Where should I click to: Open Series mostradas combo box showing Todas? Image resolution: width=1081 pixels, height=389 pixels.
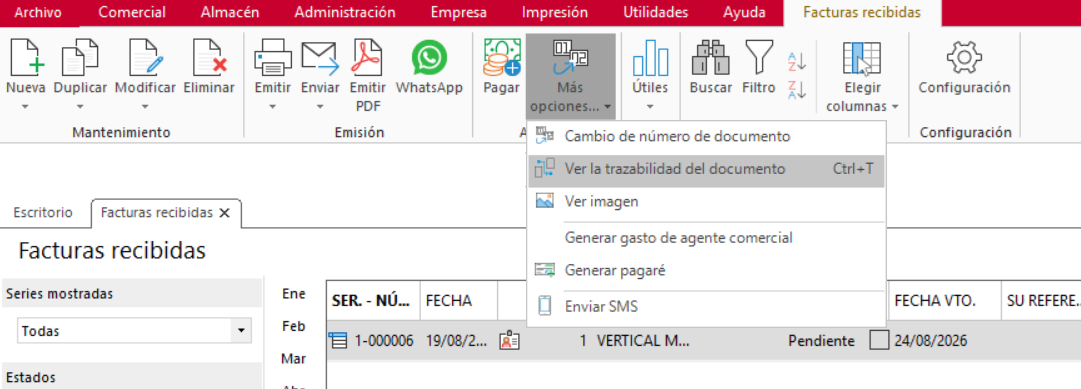(134, 331)
